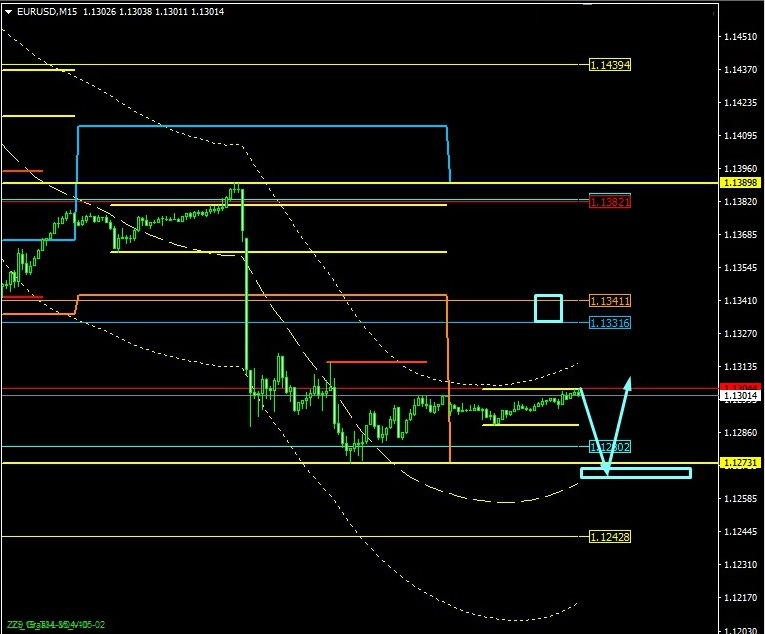Select the 1.12428 yellow price label
This screenshot has height=634, width=765.
coord(609,537)
